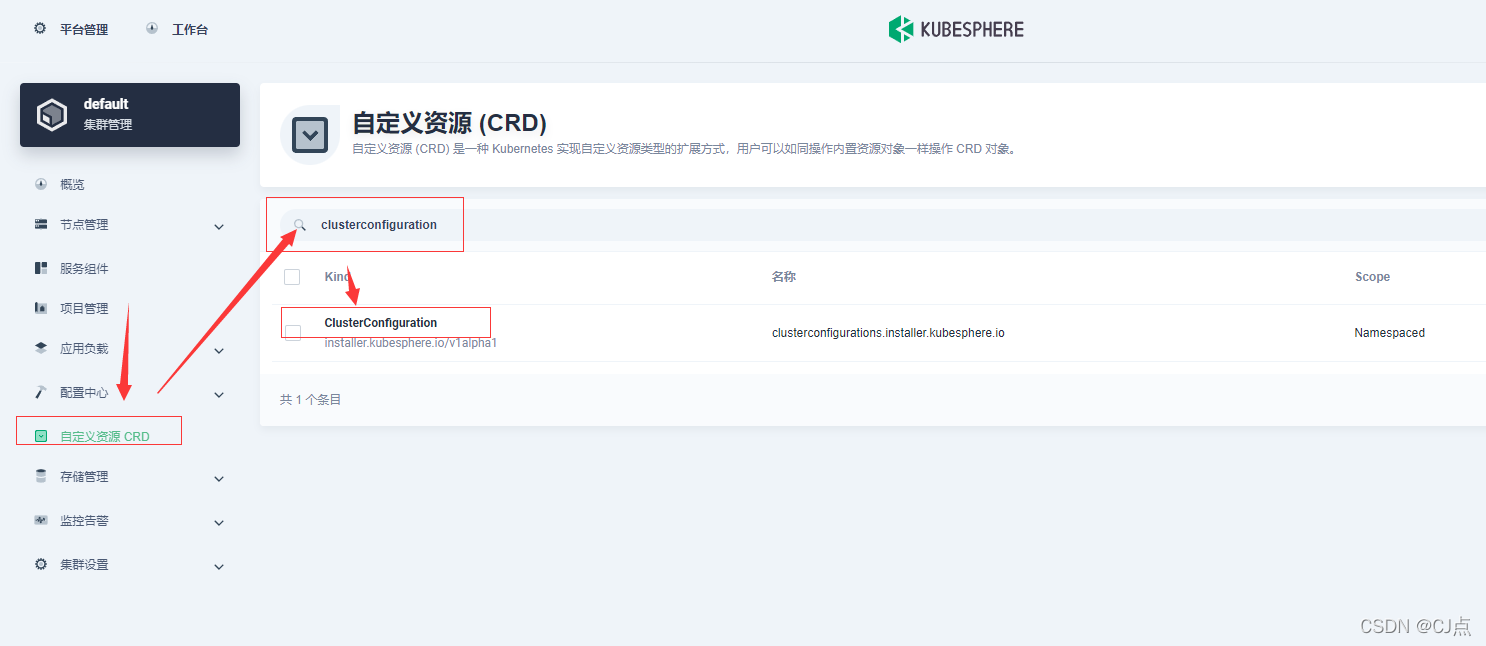Click the 存储管理 sidebar icon
Image resolution: width=1486 pixels, height=646 pixels.
click(41, 477)
